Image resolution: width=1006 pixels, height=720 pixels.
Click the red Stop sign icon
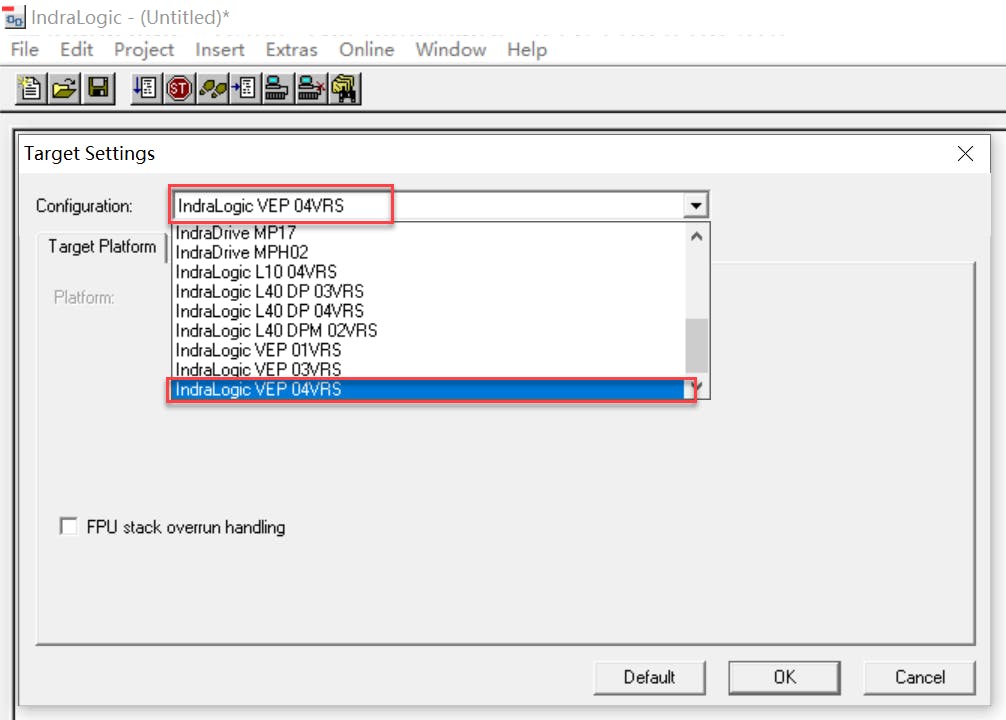point(179,89)
